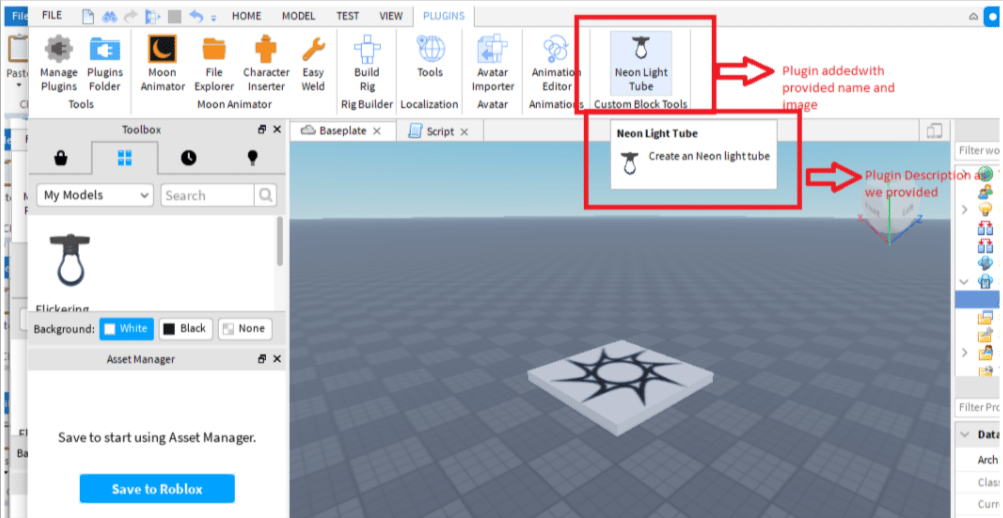The image size is (1003, 518).
Task: Select the highlighted row in Explorer tree
Action: [978, 299]
